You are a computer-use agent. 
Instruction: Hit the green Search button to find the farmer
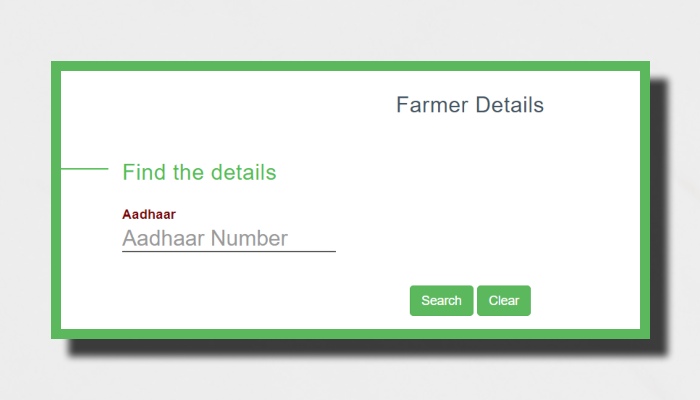[441, 301]
